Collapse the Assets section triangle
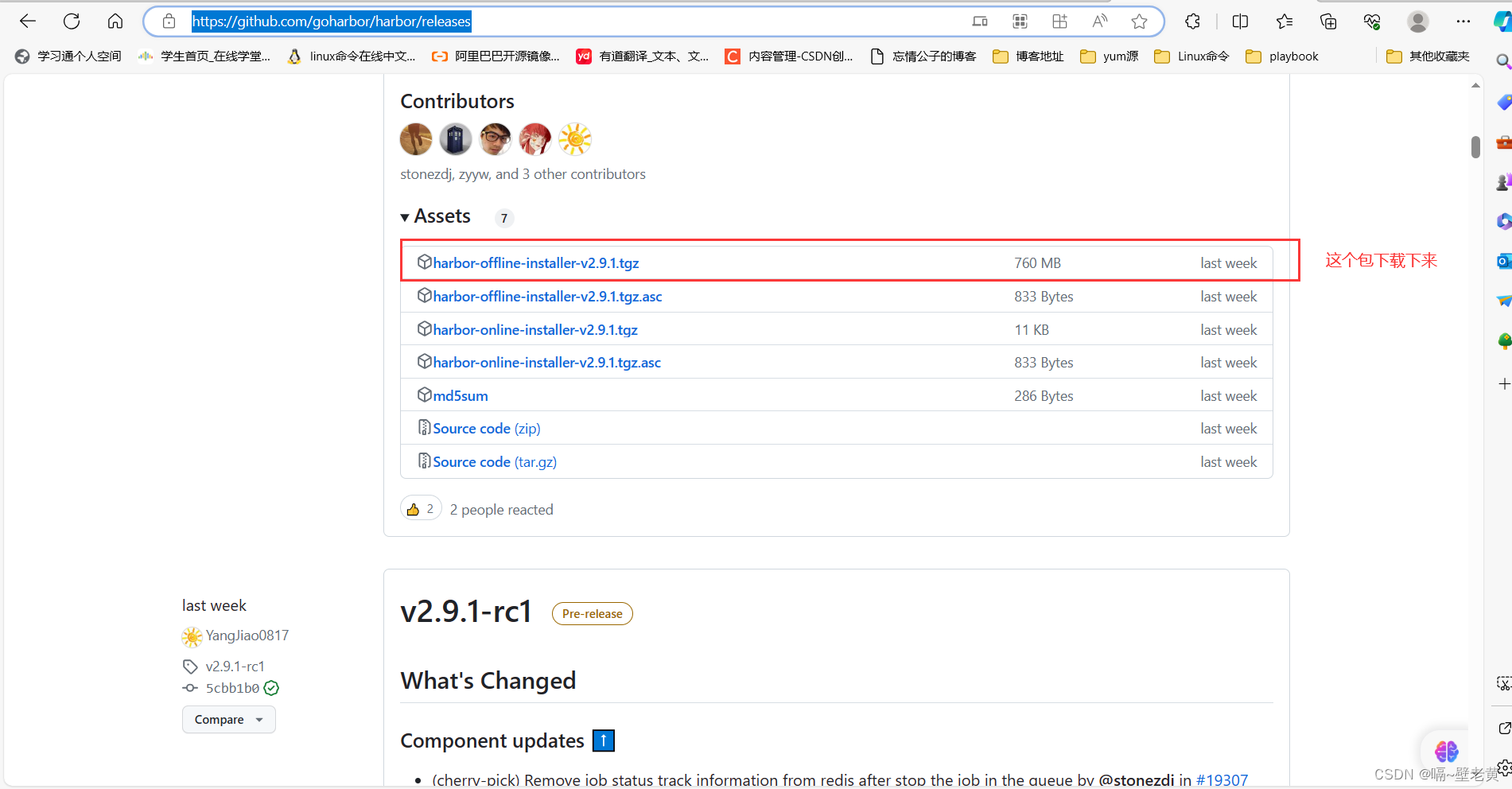The image size is (1512, 789). point(405,217)
